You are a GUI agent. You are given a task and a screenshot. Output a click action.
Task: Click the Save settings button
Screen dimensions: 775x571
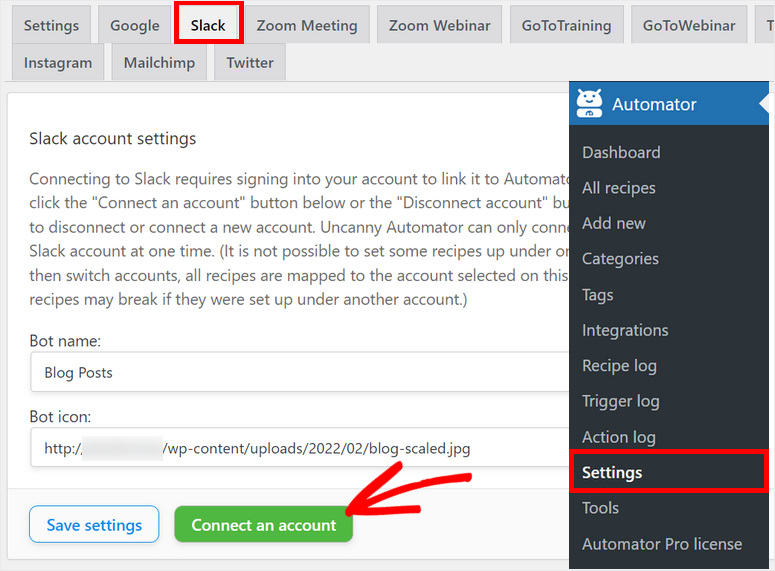point(94,525)
